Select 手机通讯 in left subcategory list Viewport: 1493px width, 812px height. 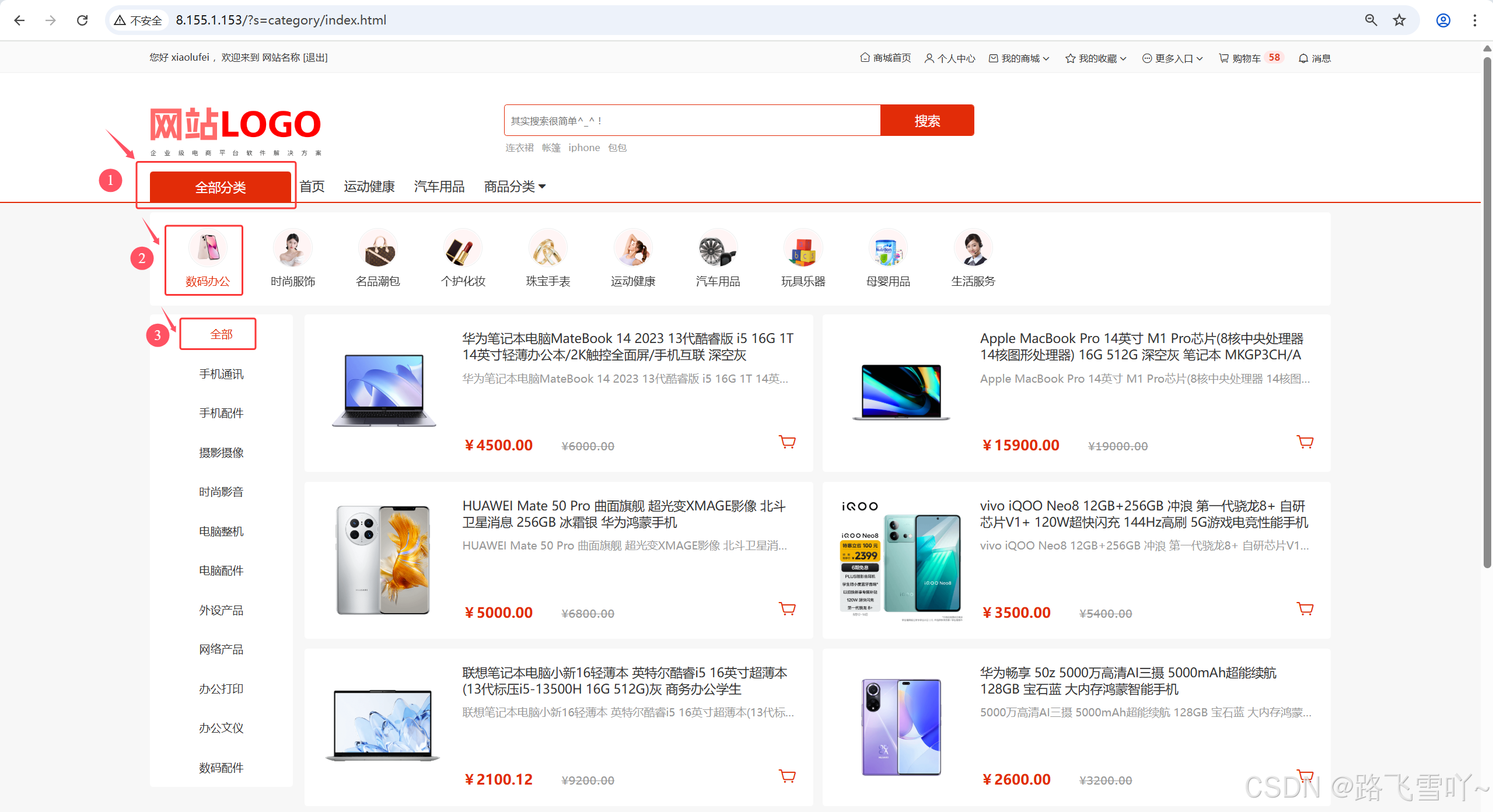tap(221, 374)
